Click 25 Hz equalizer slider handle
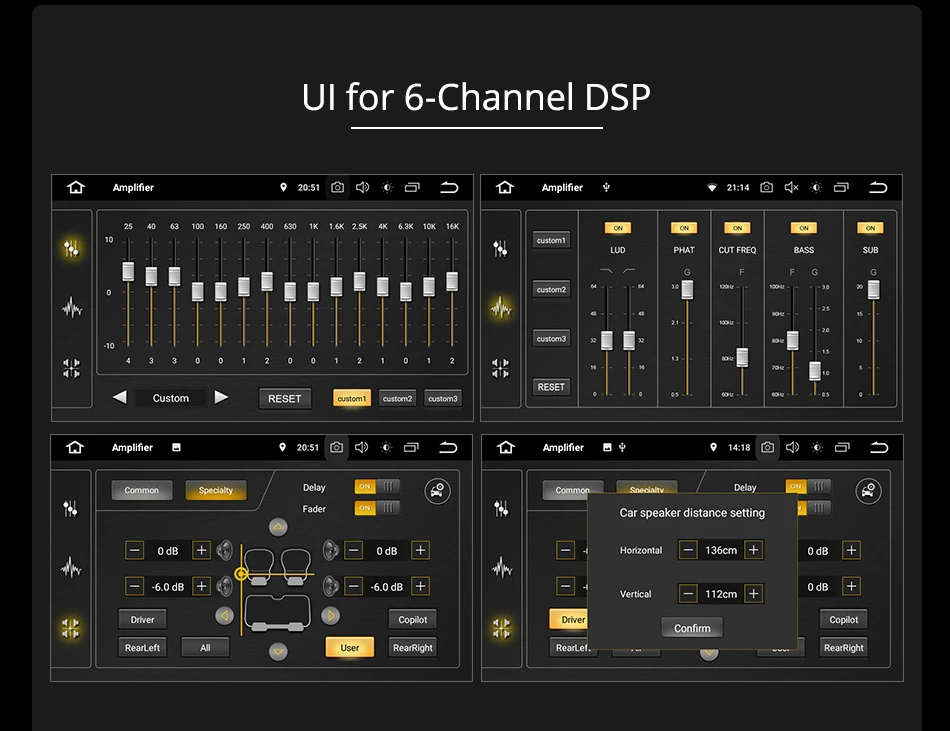Viewport: 950px width, 731px height. (x=128, y=271)
